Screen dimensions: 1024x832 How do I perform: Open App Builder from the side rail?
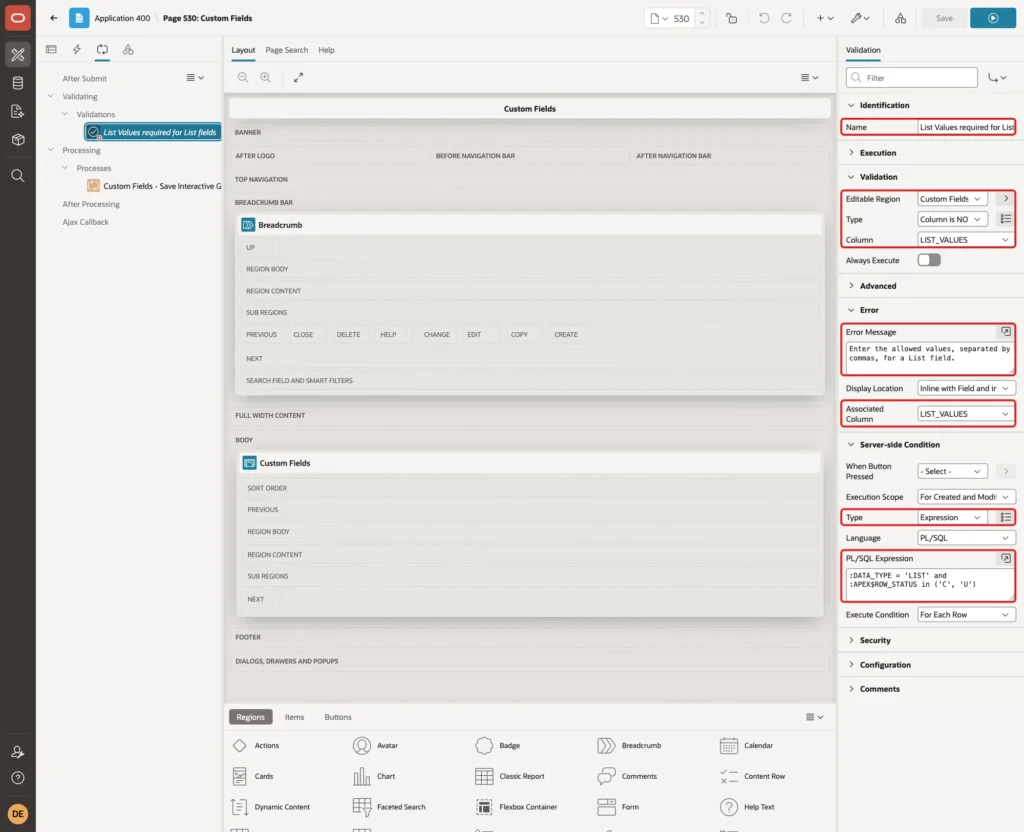click(x=18, y=55)
